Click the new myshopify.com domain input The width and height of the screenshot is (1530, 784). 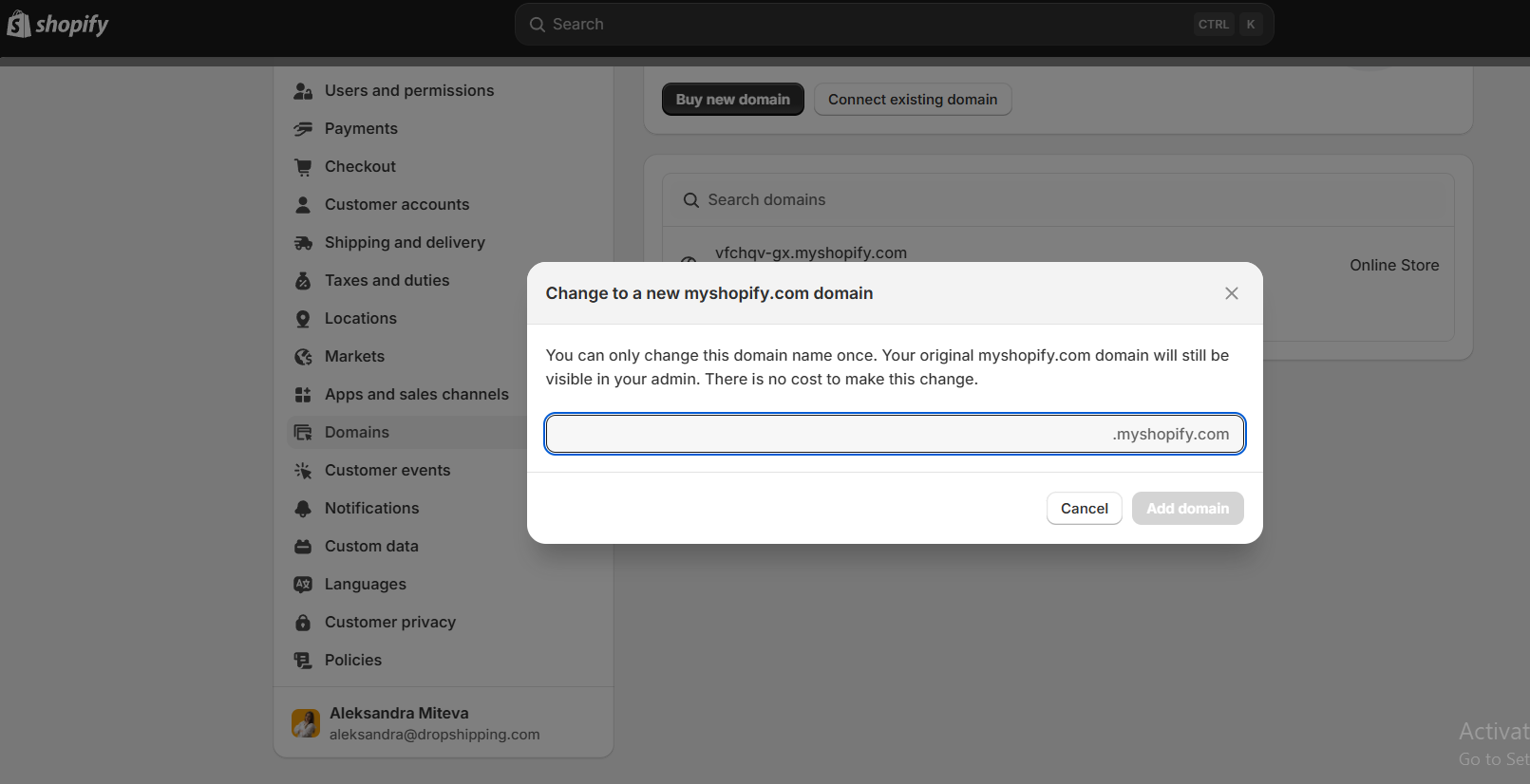click(895, 434)
